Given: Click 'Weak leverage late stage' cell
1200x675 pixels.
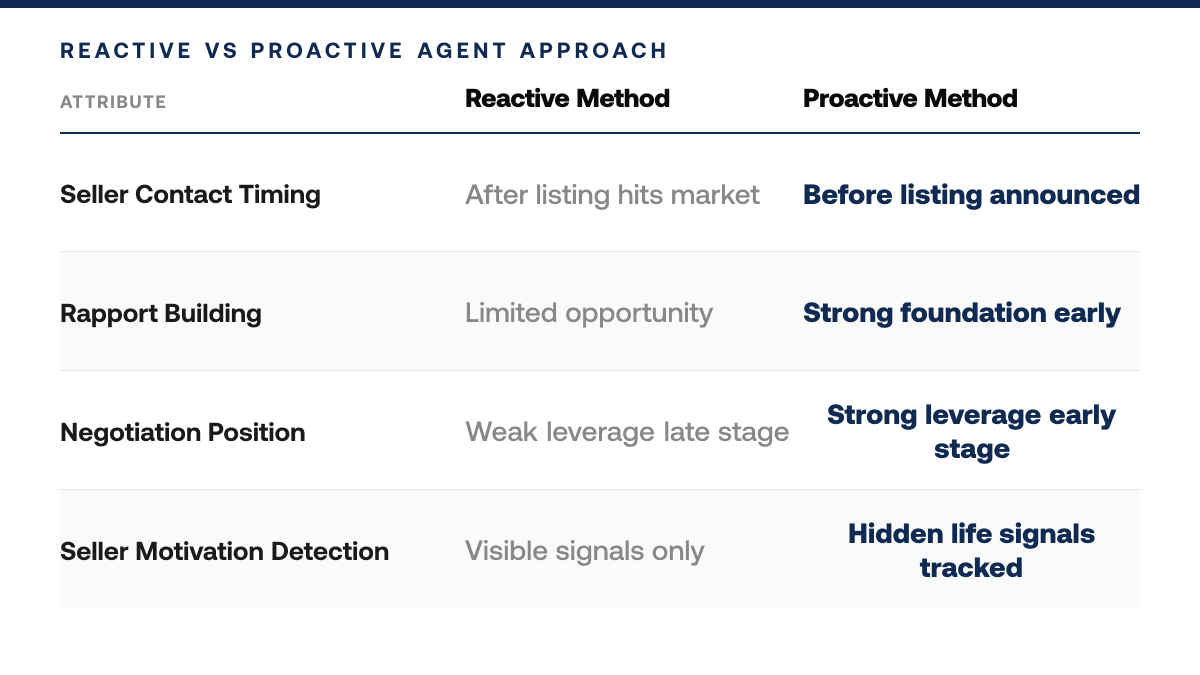Looking at the screenshot, I should [627, 432].
